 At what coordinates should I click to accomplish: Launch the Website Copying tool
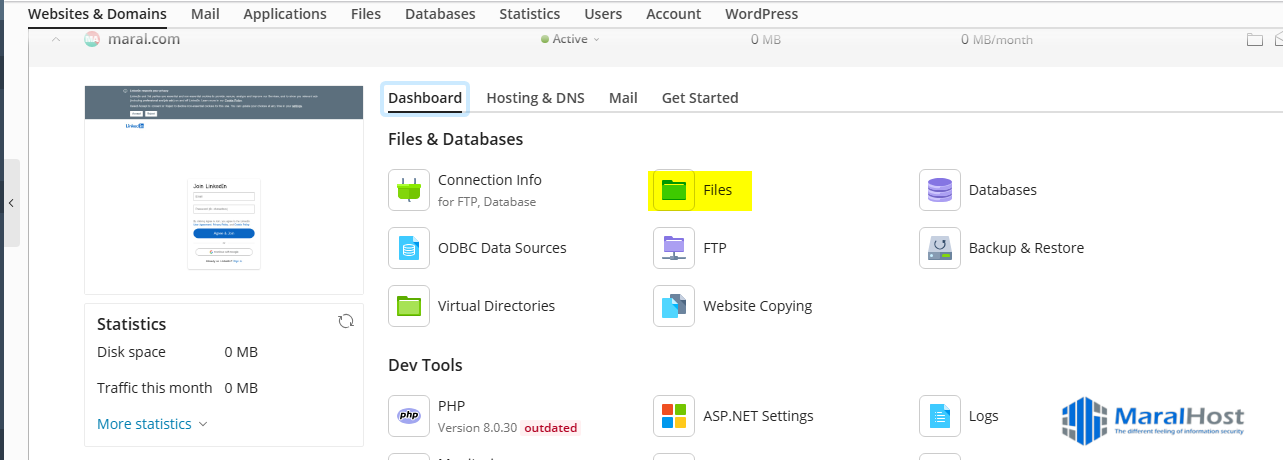(x=674, y=306)
